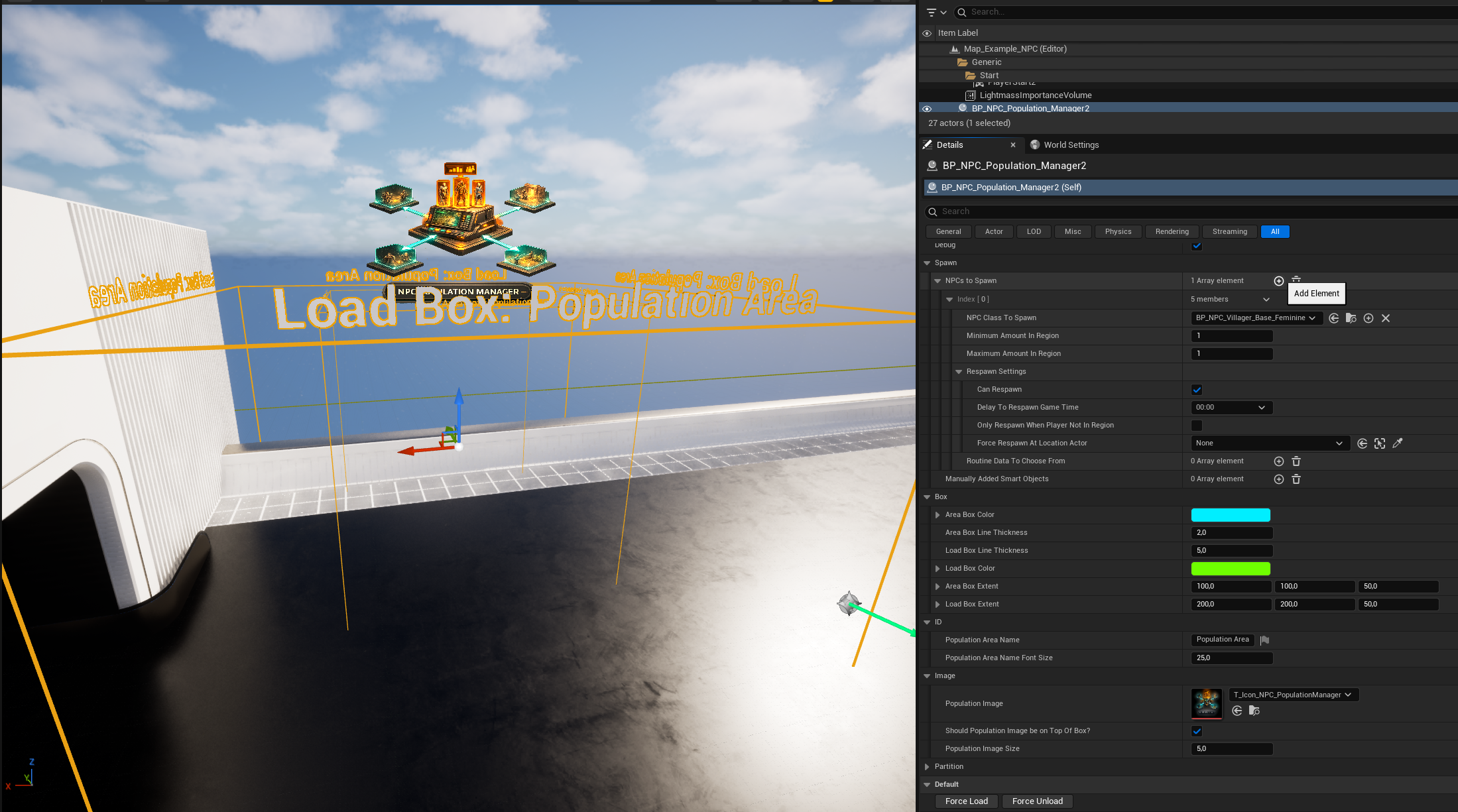Viewport: 1458px width, 812px height.
Task: Uncheck the Can Respawn checkbox
Action: coord(1197,390)
